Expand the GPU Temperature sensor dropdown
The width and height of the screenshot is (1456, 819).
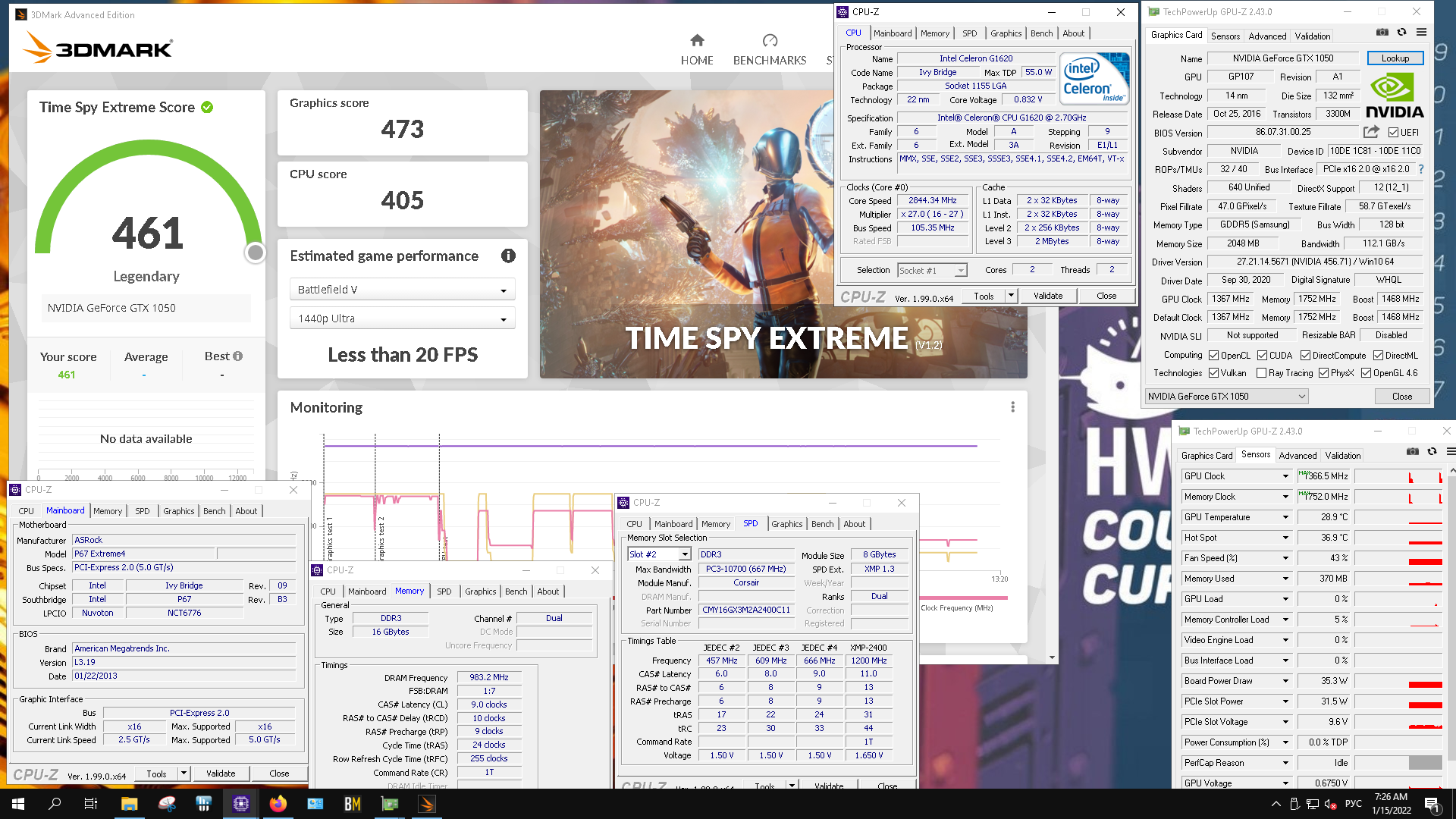click(1285, 517)
